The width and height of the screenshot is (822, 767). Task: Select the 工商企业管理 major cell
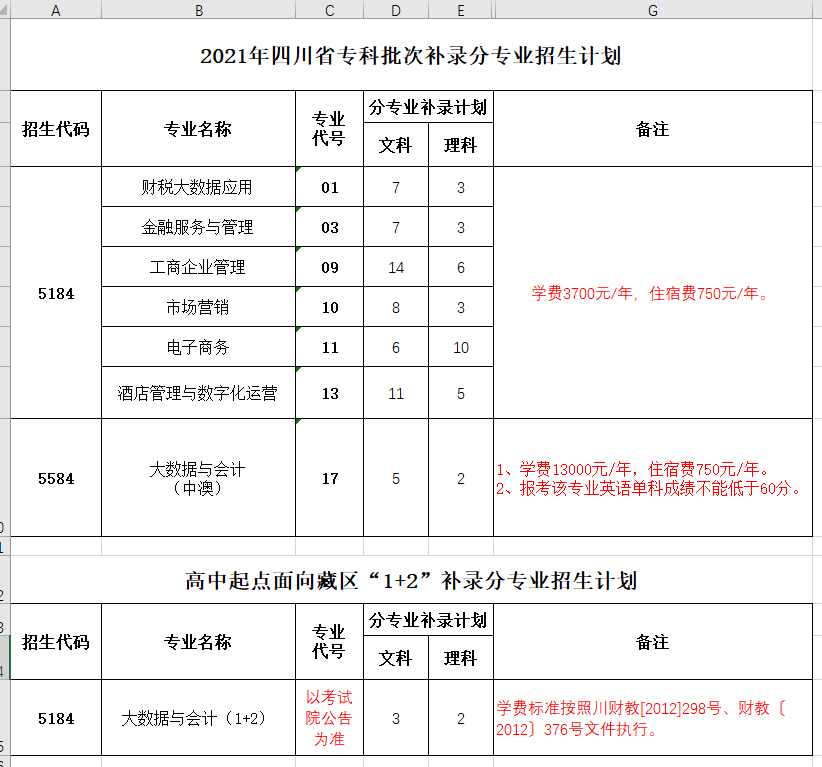pos(198,267)
